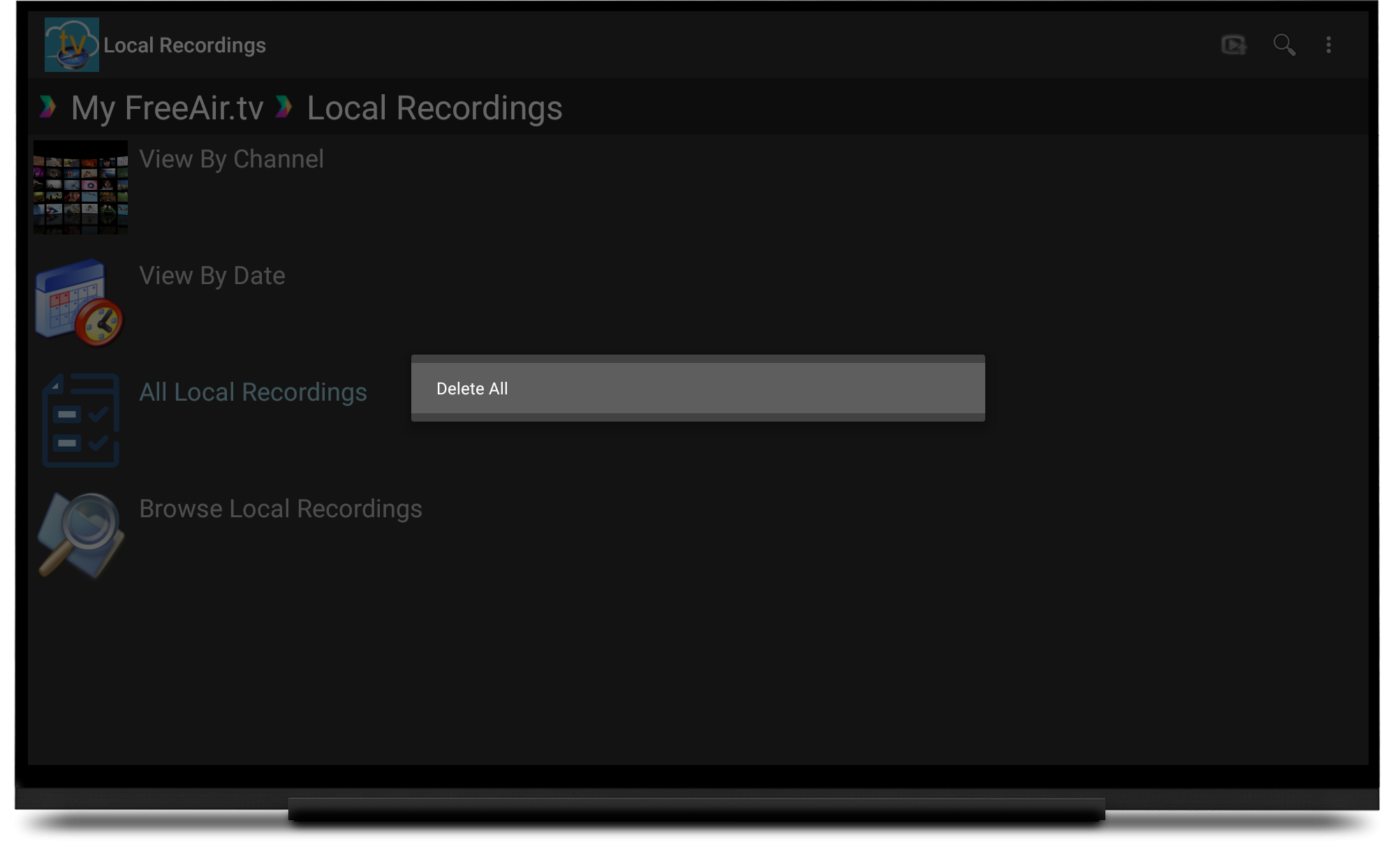1400x846 pixels.
Task: Click Local Recordings title in top bar
Action: pos(184,45)
